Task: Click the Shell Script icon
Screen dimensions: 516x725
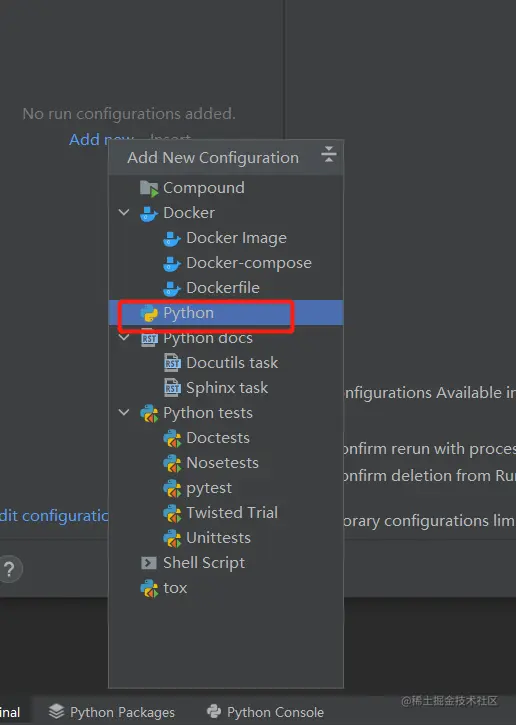Action: click(149, 563)
